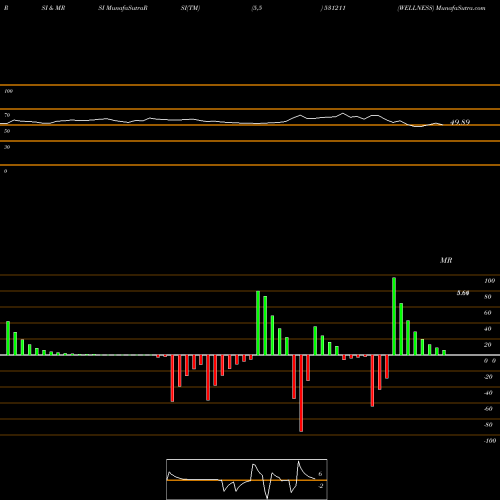
Task: Click the MR axis label -60
Action: (488, 409)
